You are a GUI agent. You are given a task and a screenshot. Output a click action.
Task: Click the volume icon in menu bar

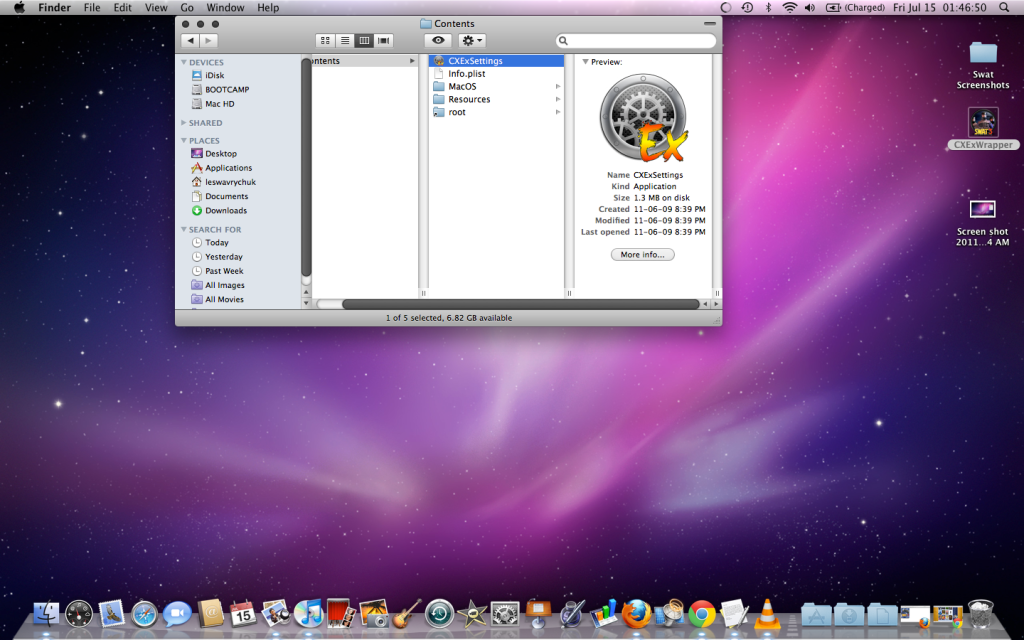(x=810, y=8)
